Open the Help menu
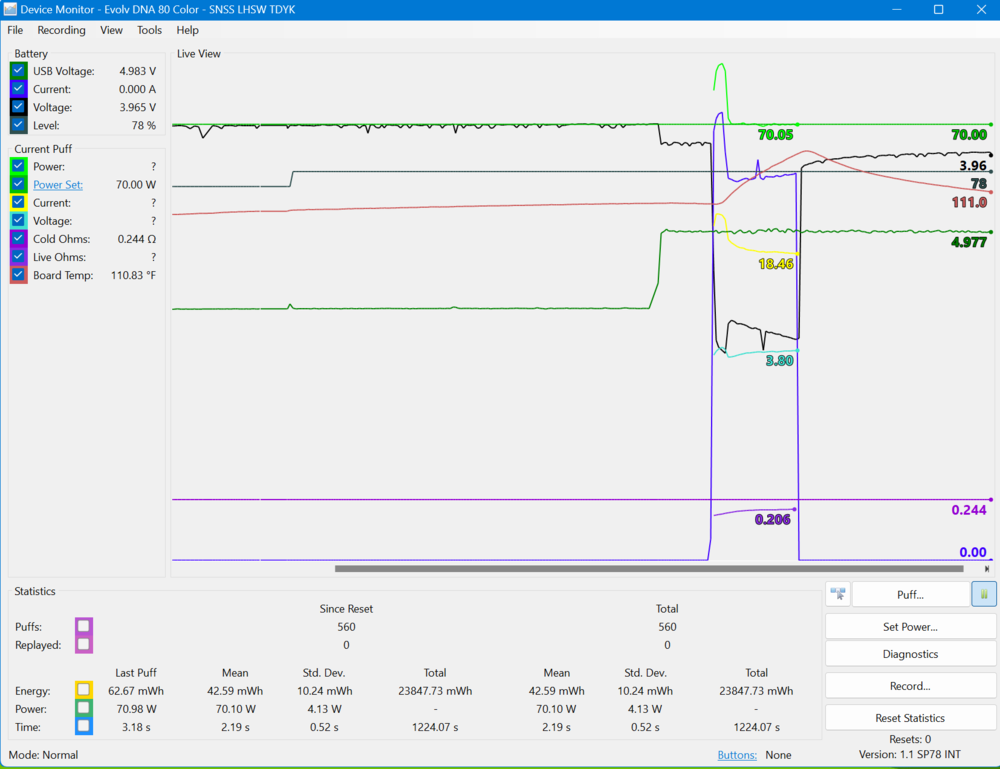Screen dimensions: 1000x769 tap(188, 30)
